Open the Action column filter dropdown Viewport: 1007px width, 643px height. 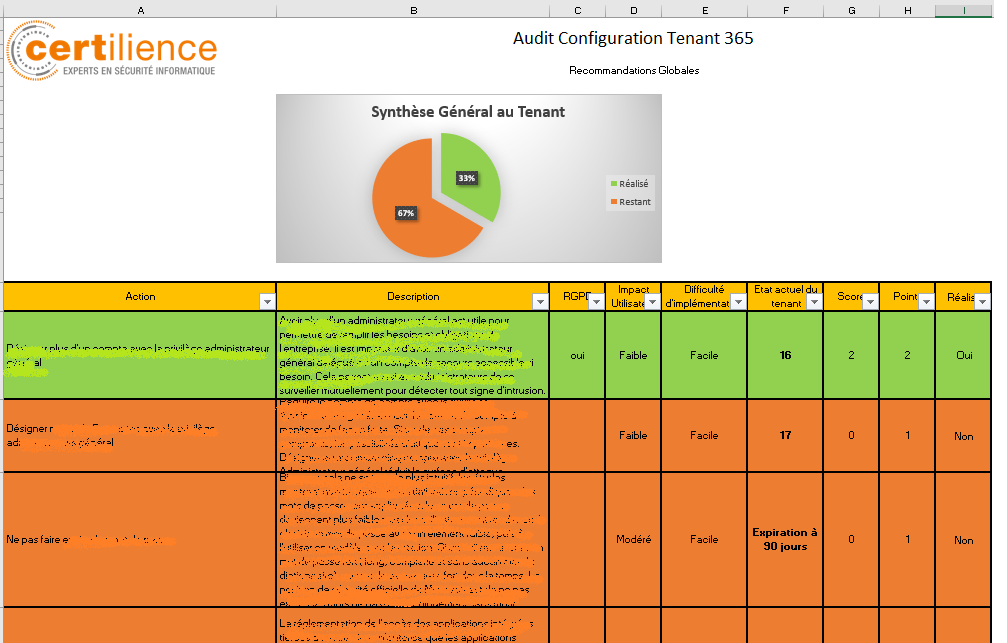pos(267,301)
